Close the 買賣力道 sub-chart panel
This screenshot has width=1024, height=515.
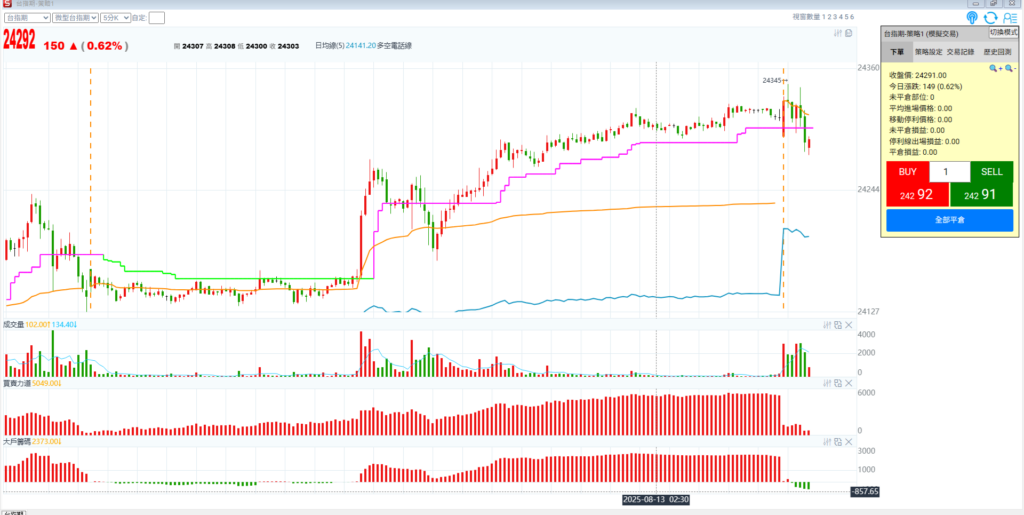[849, 382]
